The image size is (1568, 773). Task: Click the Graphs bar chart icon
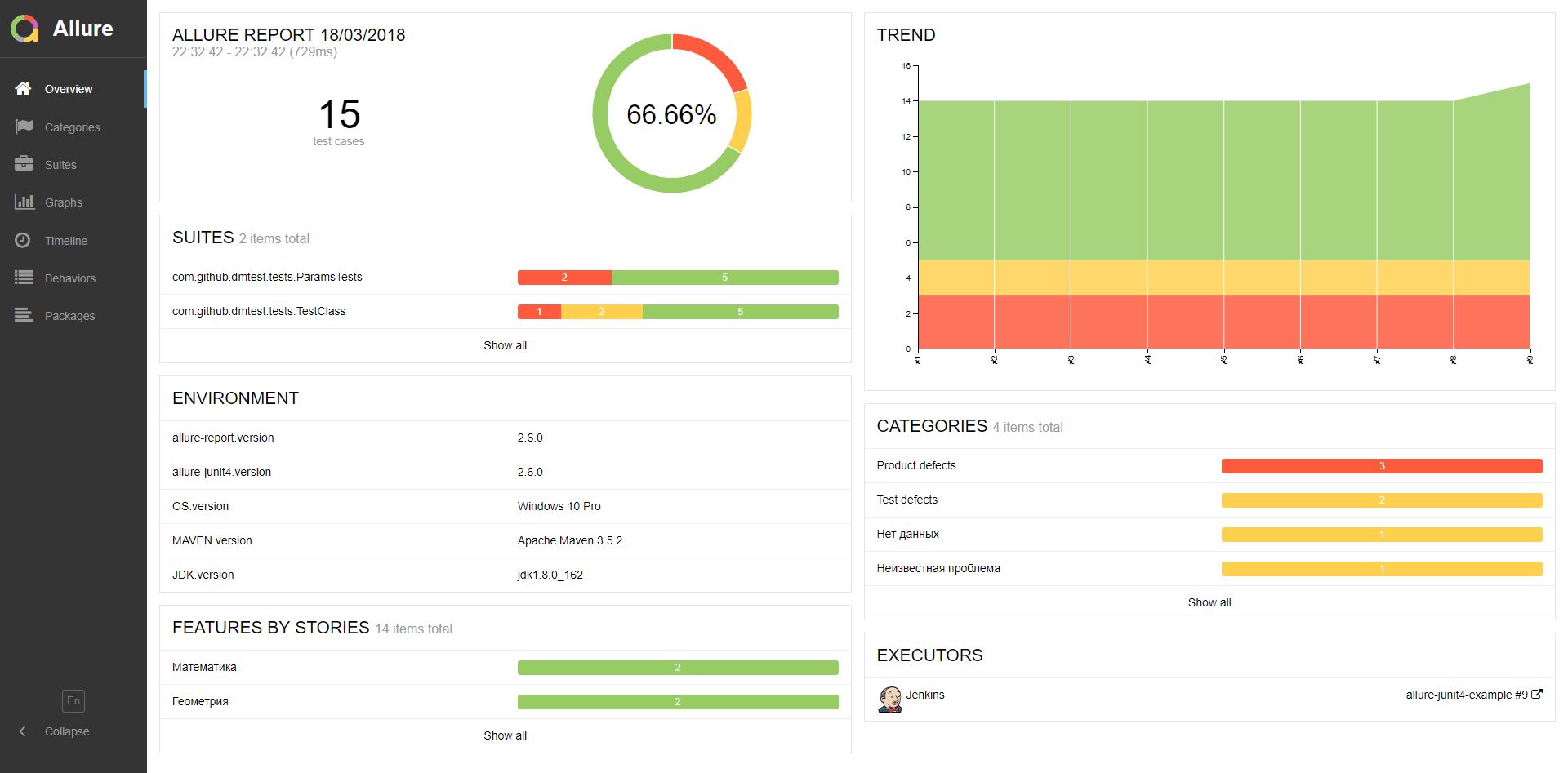(24, 202)
